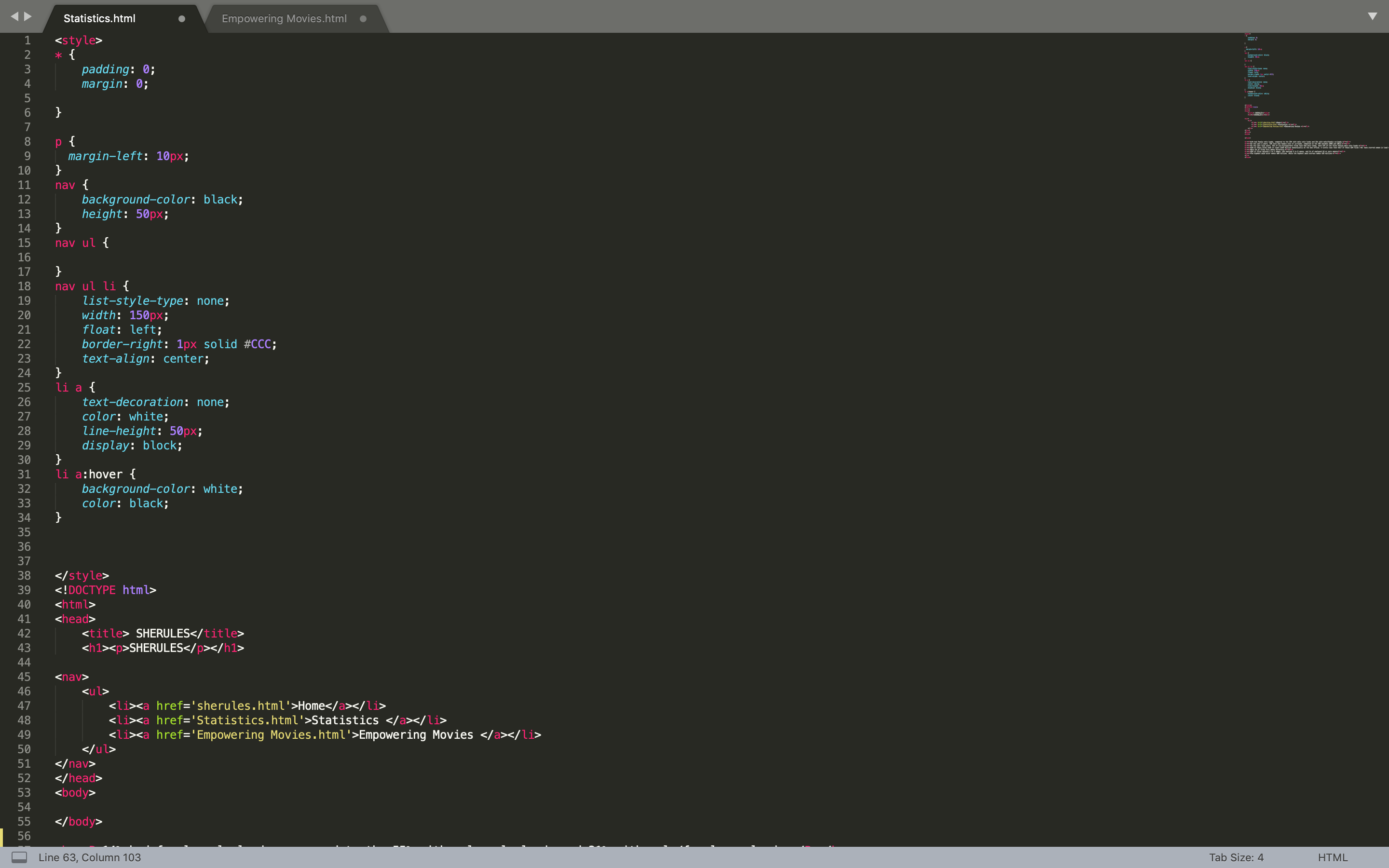Click the 'sherules.html' href value
Viewport: 1389px width, 868px height.
(x=241, y=705)
